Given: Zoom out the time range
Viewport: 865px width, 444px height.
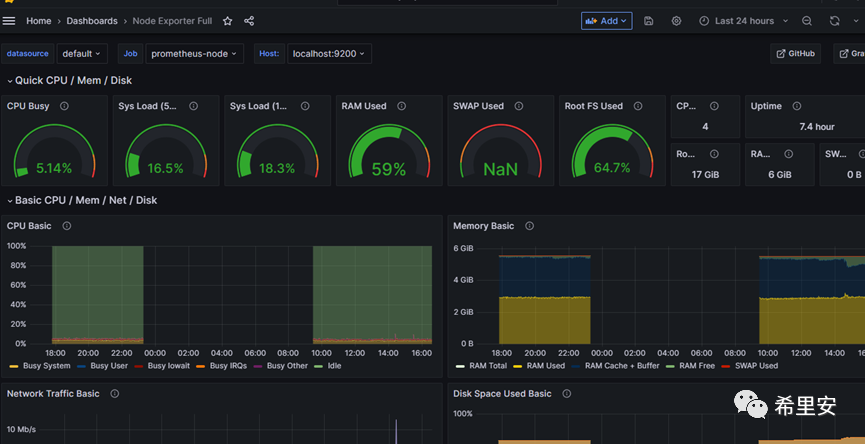Looking at the screenshot, I should [x=807, y=21].
